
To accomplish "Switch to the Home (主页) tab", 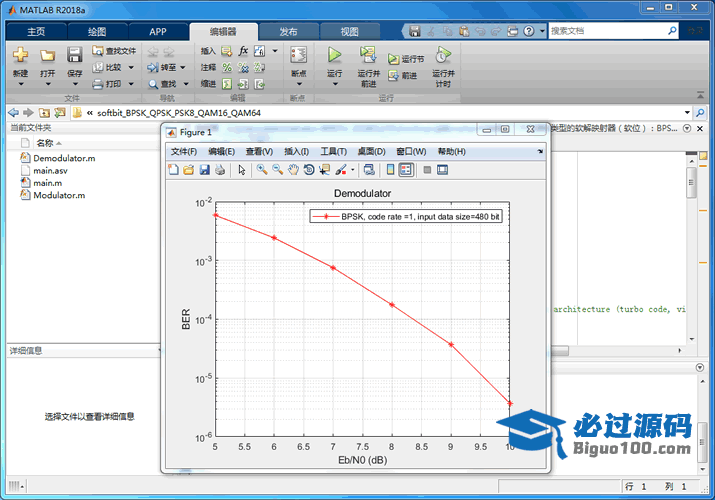I will [x=36, y=31].
